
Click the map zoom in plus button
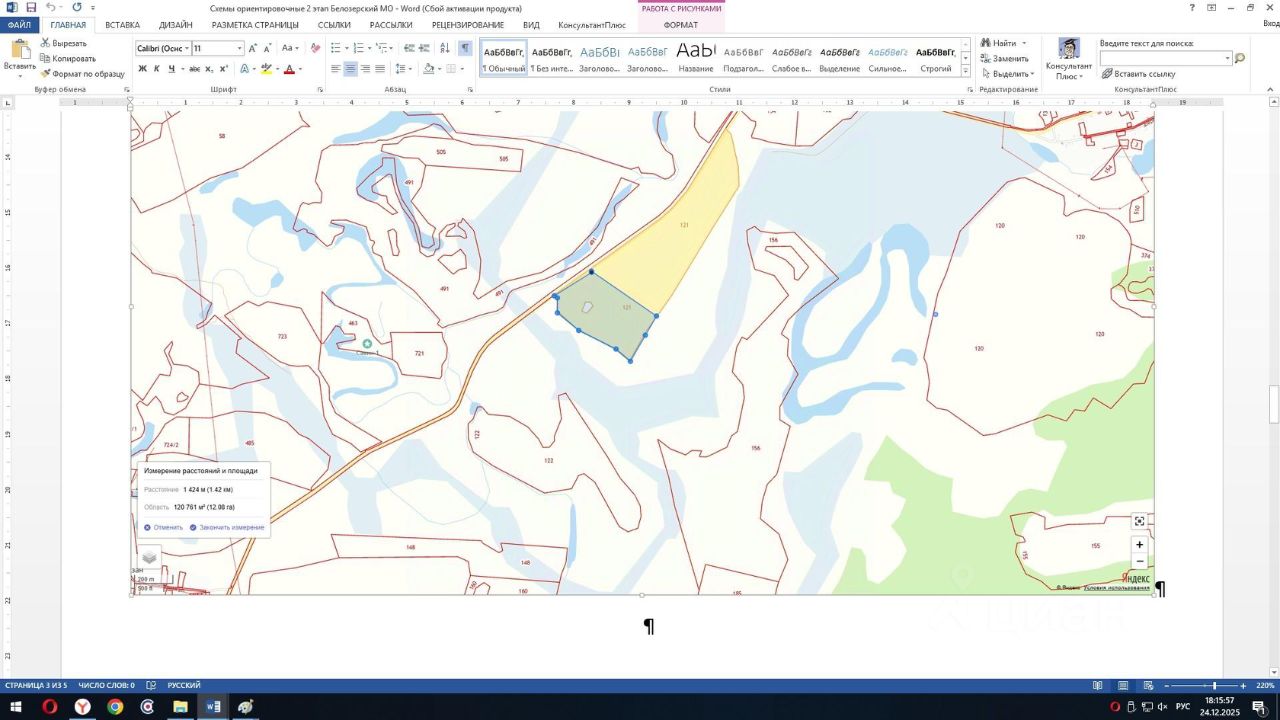point(1139,545)
